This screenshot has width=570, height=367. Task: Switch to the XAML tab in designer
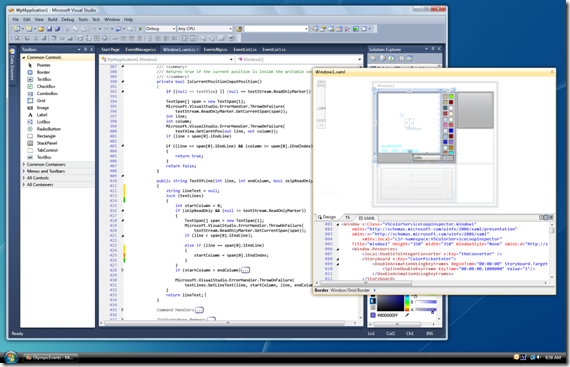point(367,218)
